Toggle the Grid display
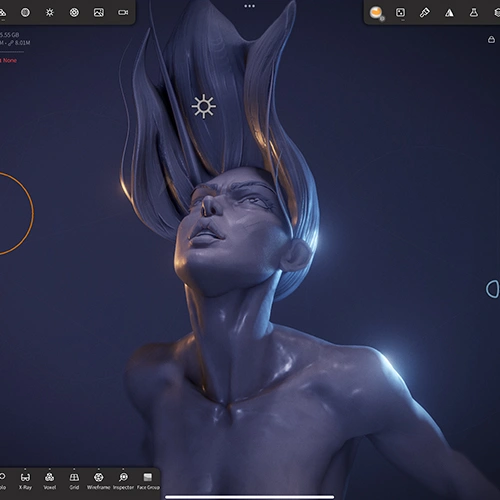The image size is (500, 500). (x=74, y=481)
